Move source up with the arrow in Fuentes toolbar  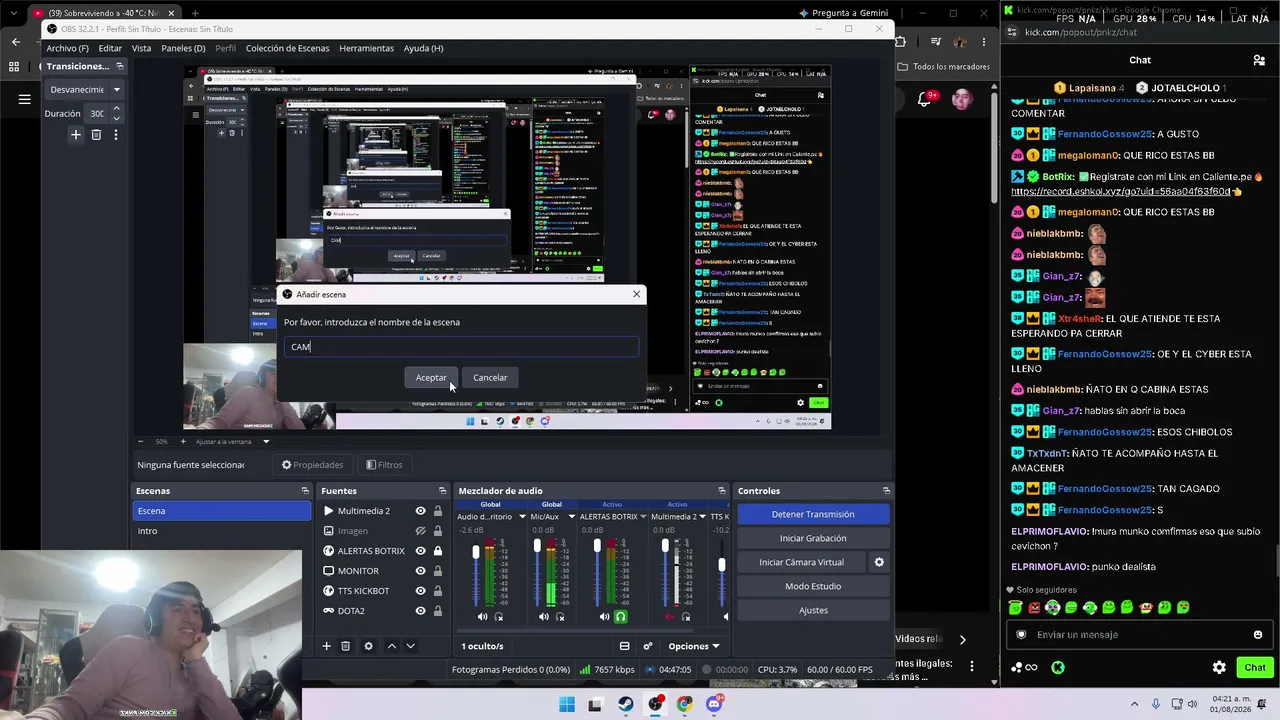pyautogui.click(x=391, y=646)
